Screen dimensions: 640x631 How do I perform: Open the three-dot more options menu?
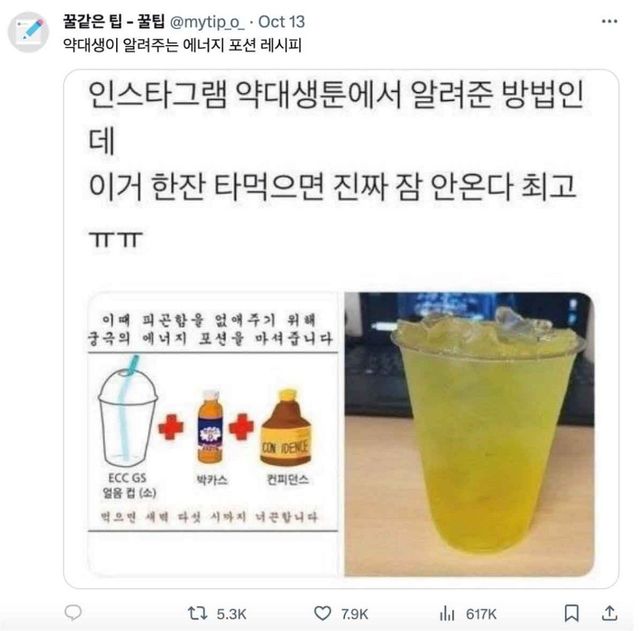[x=609, y=21]
